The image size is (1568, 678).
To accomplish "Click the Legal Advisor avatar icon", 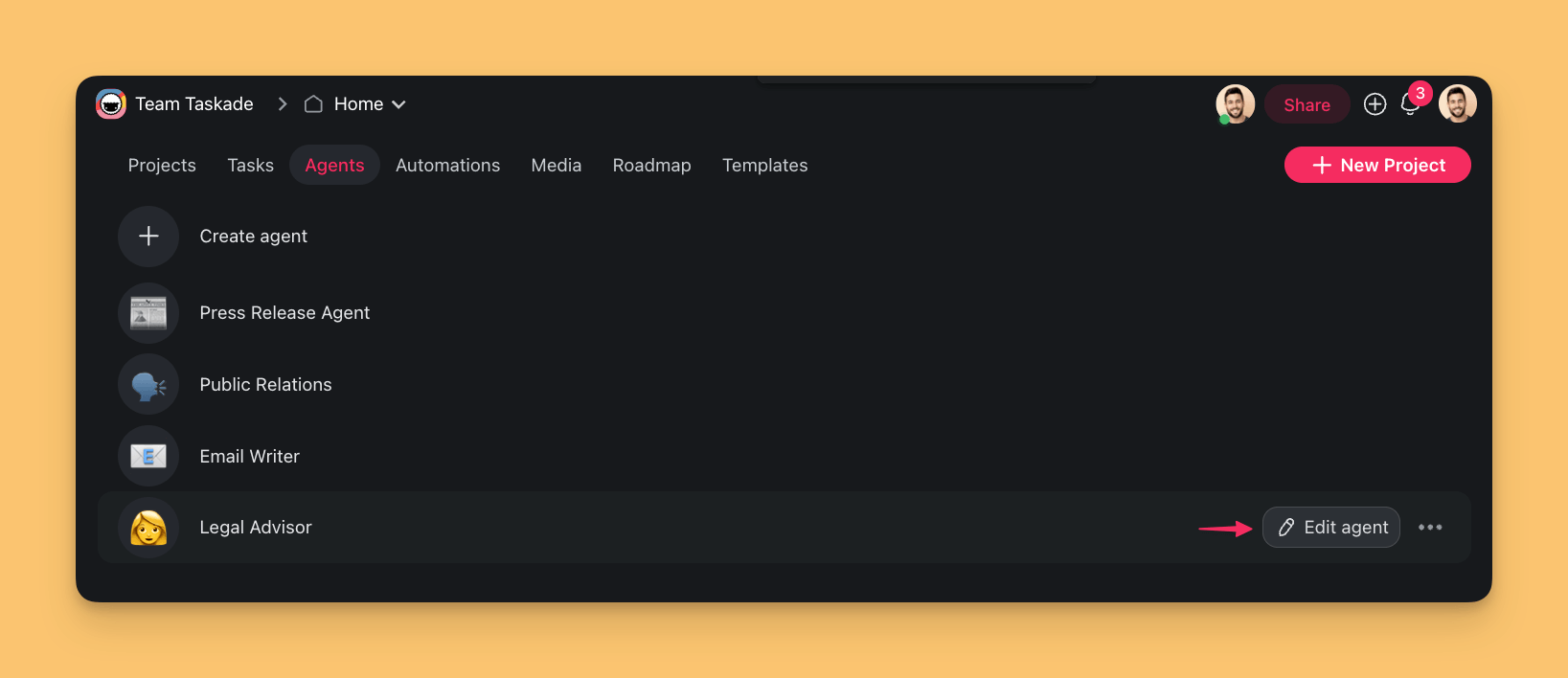I will coord(148,528).
